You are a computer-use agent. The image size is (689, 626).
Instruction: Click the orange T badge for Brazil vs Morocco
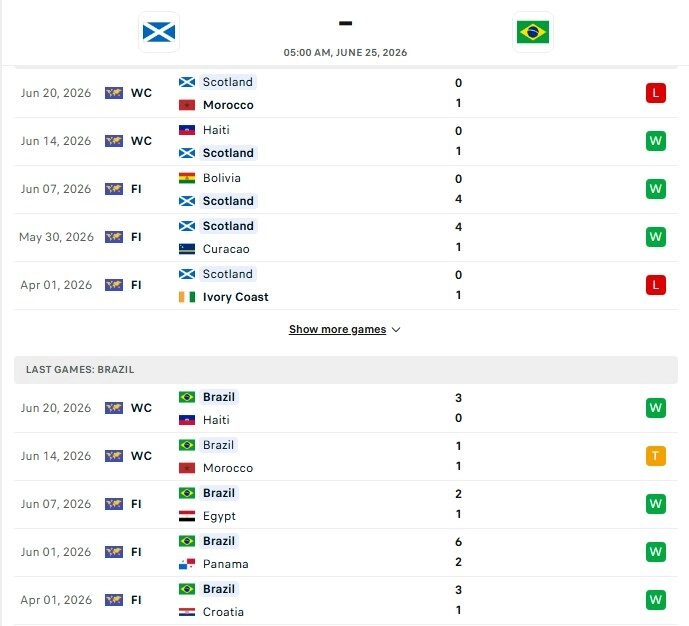coord(656,456)
